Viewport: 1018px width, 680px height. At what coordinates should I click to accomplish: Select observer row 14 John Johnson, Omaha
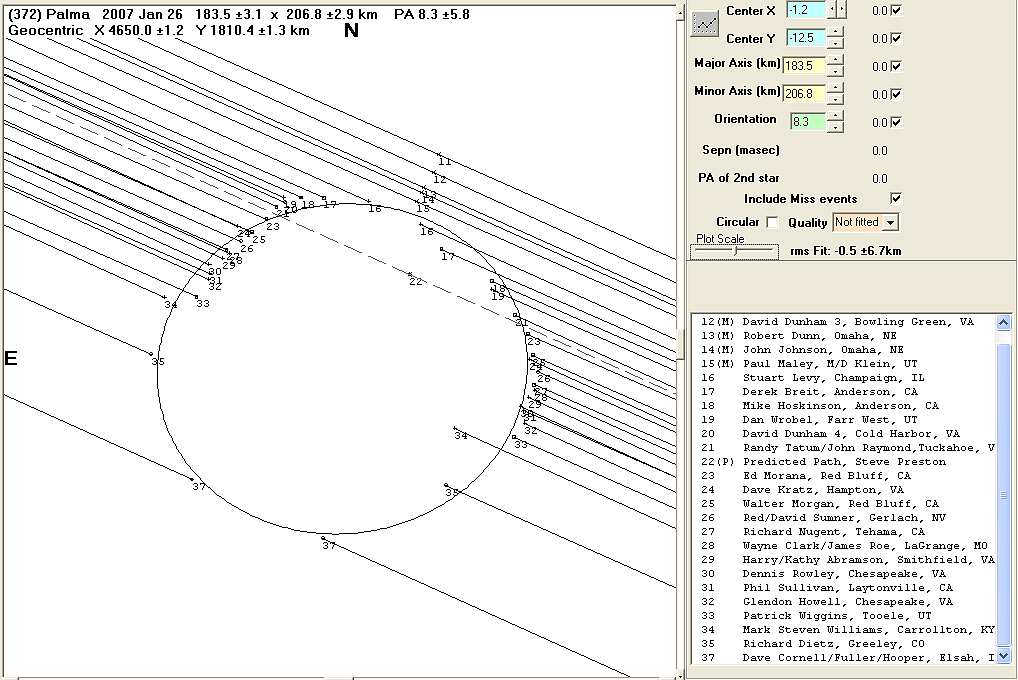pos(843,349)
